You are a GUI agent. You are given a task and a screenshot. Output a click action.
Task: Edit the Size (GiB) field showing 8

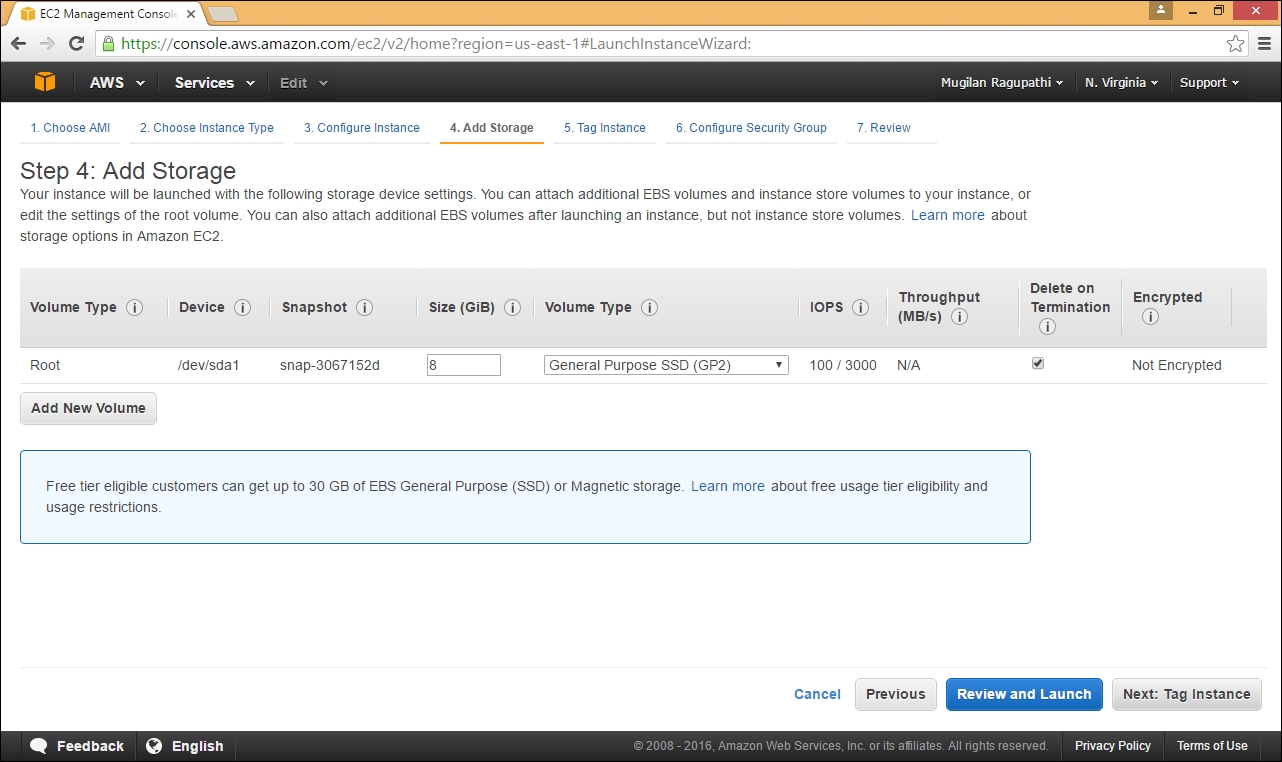coord(464,365)
